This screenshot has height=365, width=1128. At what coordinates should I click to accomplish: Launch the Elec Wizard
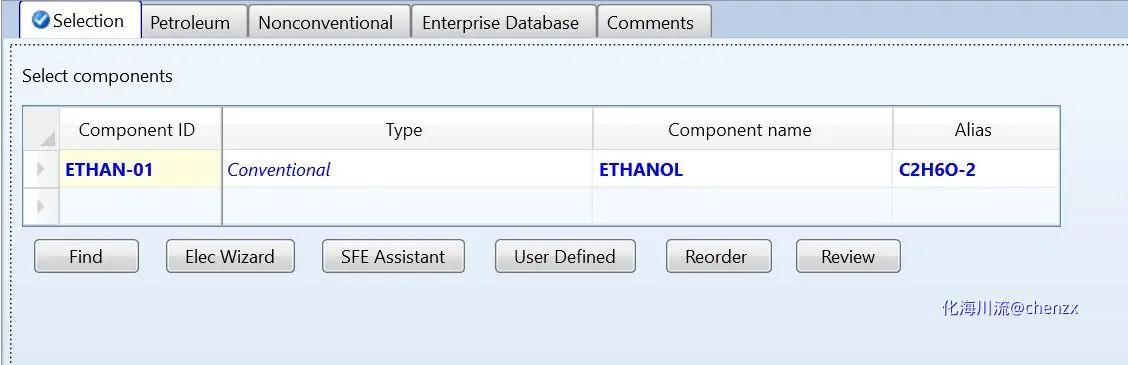(x=230, y=256)
